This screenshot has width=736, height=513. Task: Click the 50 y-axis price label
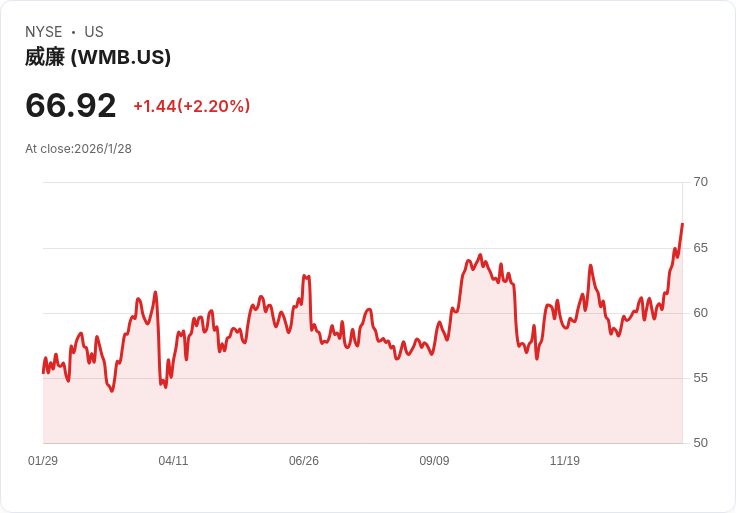pyautogui.click(x=700, y=443)
